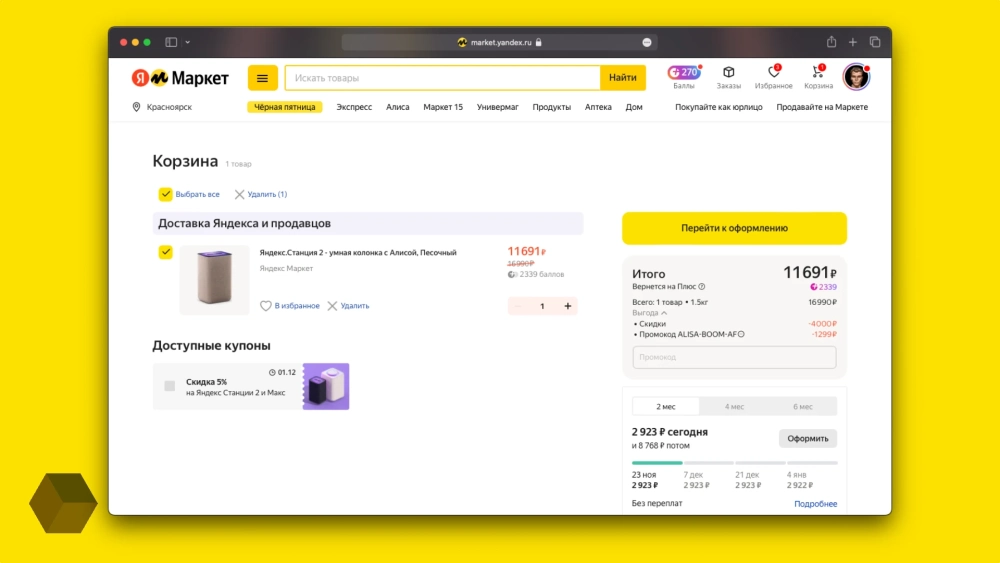Uncheck the Яндекс.Станция 2 item checkbox
Viewport: 1000px width, 563px height.
point(166,252)
